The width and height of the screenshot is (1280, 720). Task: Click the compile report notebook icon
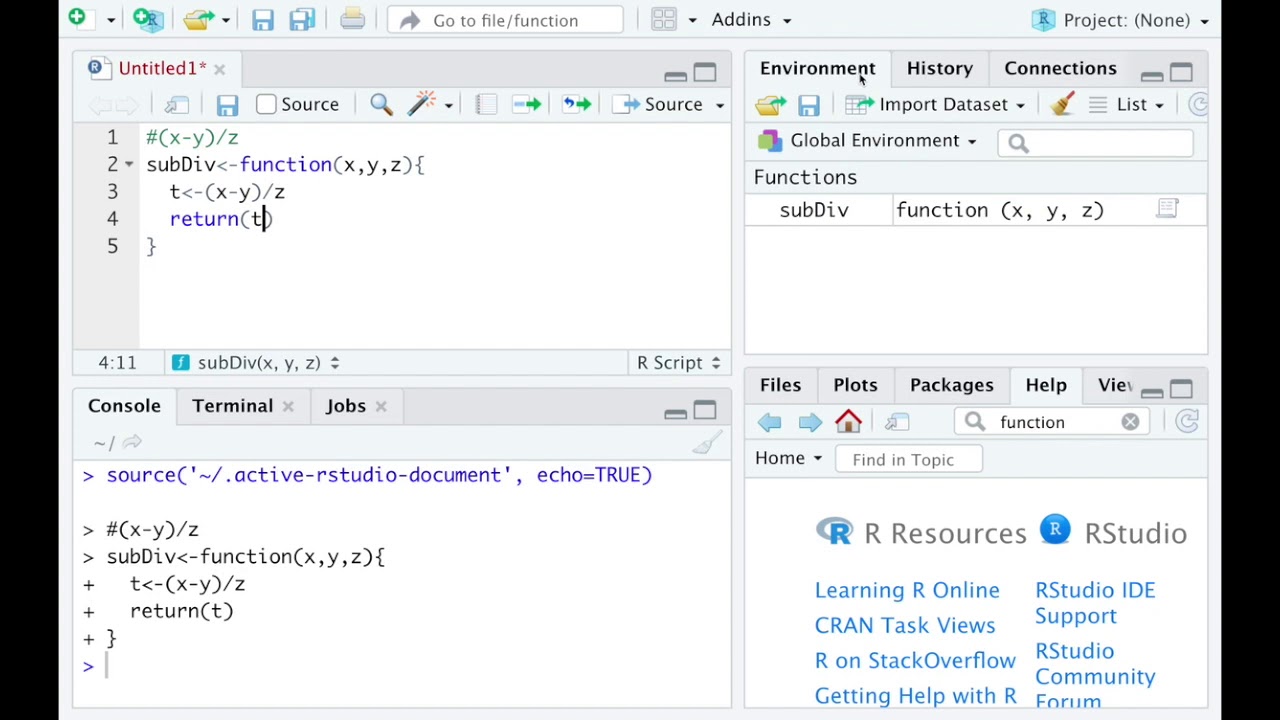point(486,104)
